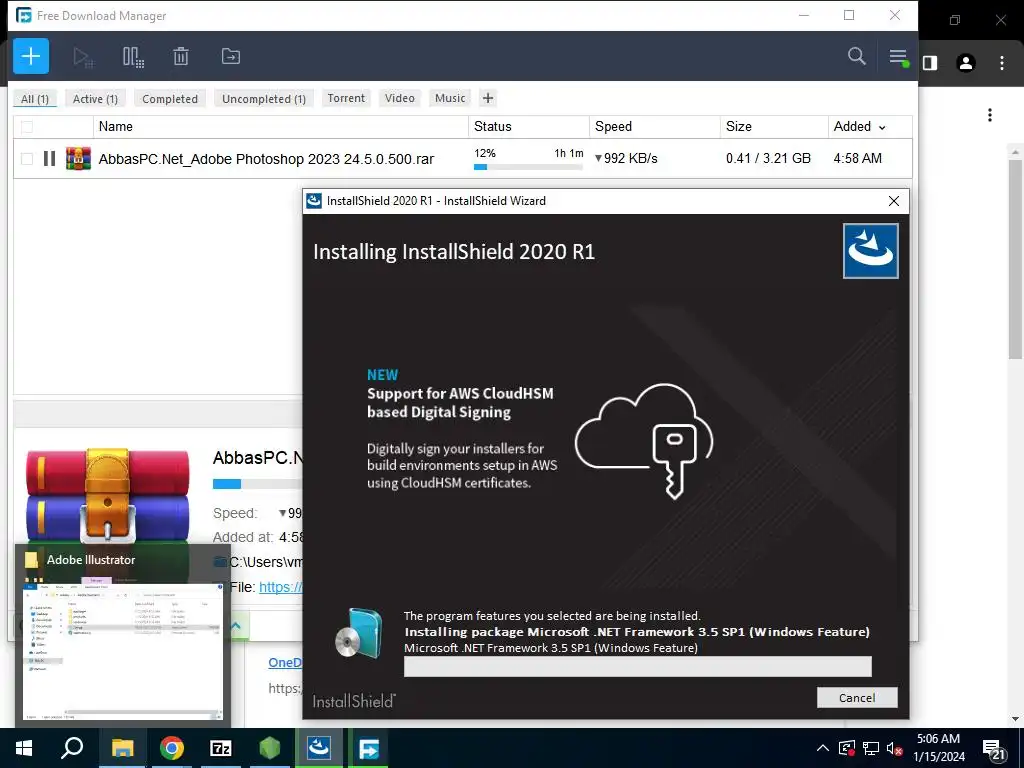Click the muted volume tray icon
This screenshot has height=768, width=1024.
coord(894,748)
